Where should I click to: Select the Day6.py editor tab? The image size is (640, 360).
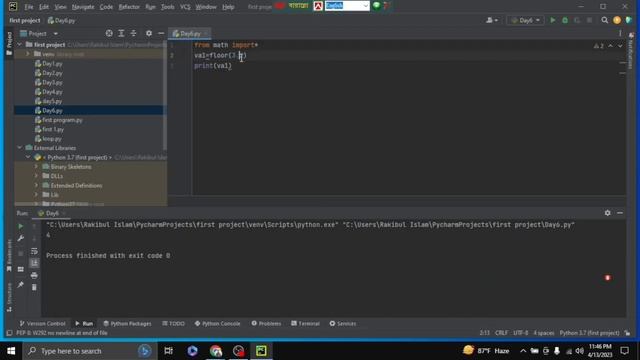point(189,33)
